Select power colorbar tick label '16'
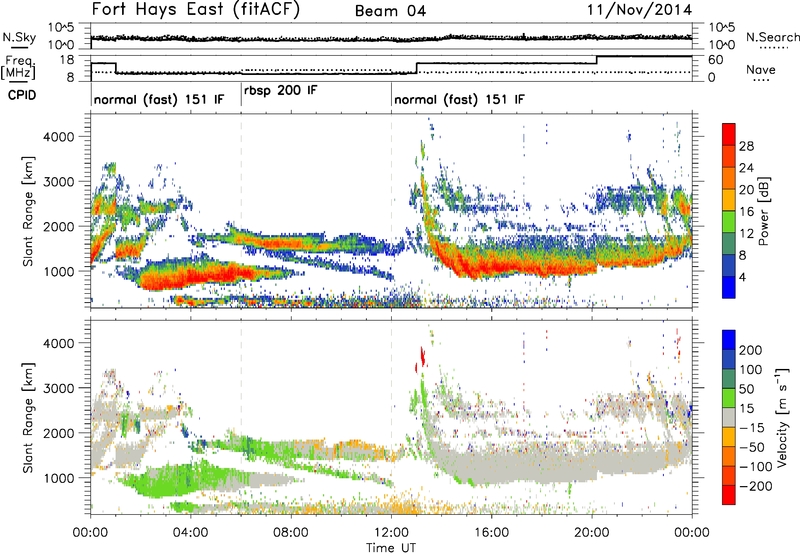Screen dimensions: 800x554 coord(746,212)
